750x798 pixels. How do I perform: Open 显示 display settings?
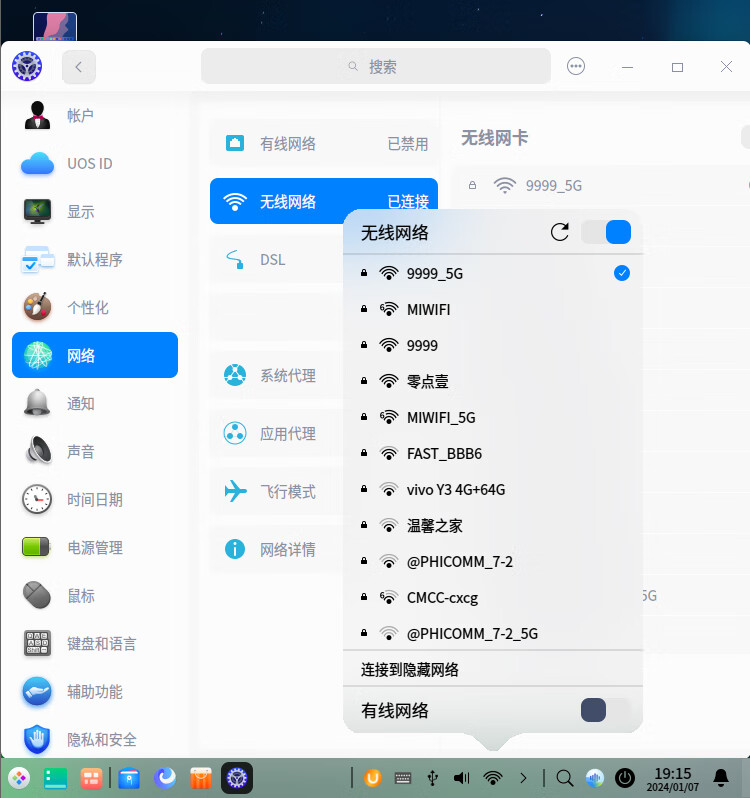[x=95, y=211]
